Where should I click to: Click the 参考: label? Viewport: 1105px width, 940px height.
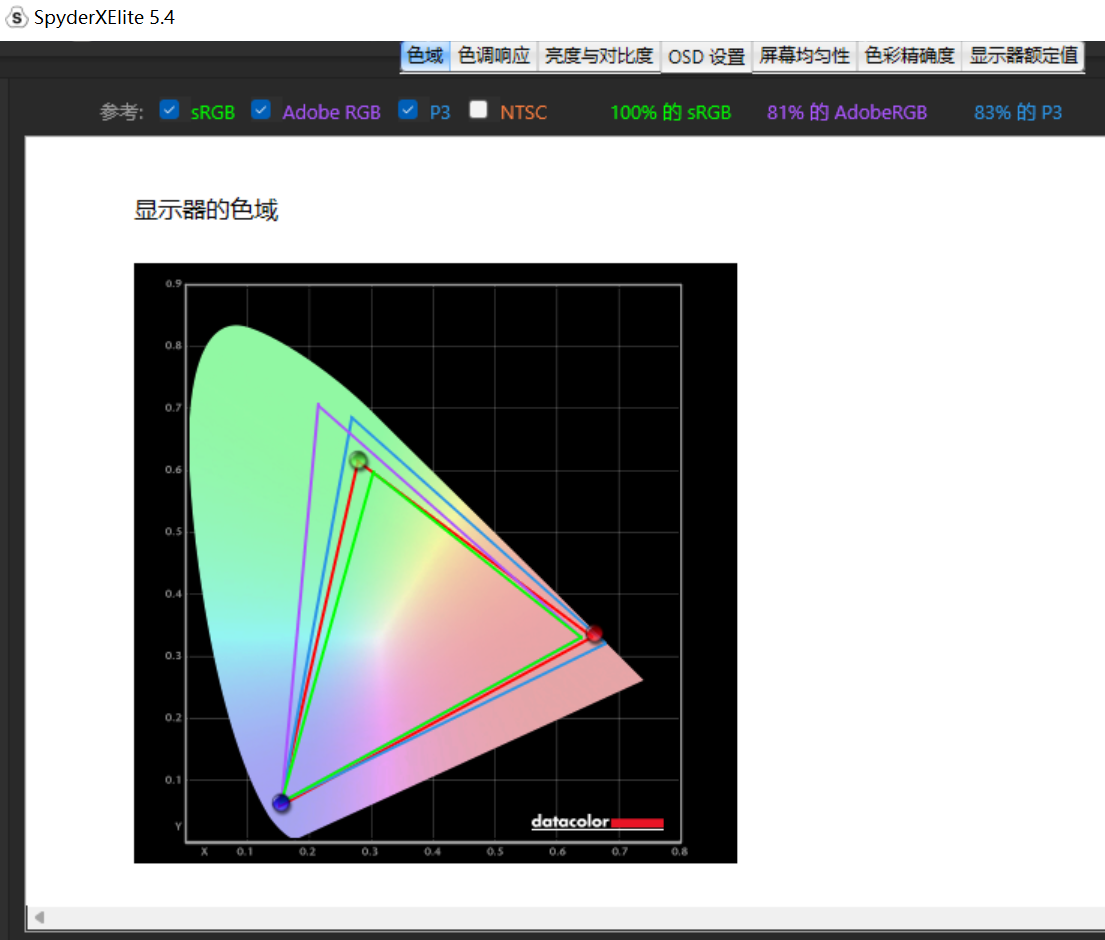pos(121,112)
